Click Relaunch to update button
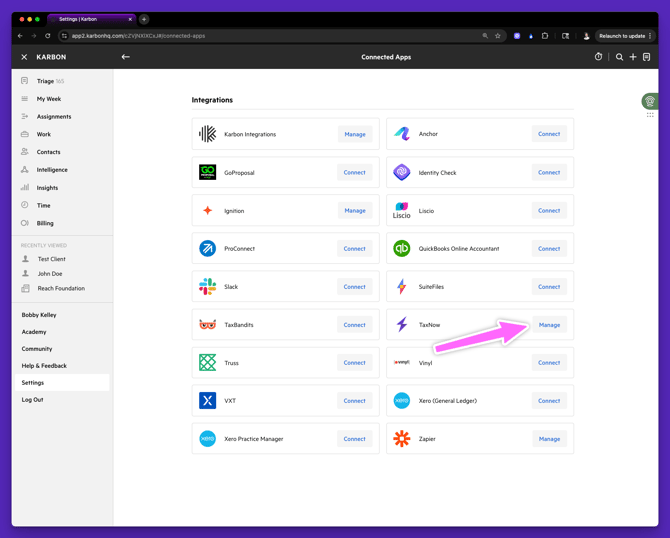The image size is (670, 538). [x=624, y=36]
